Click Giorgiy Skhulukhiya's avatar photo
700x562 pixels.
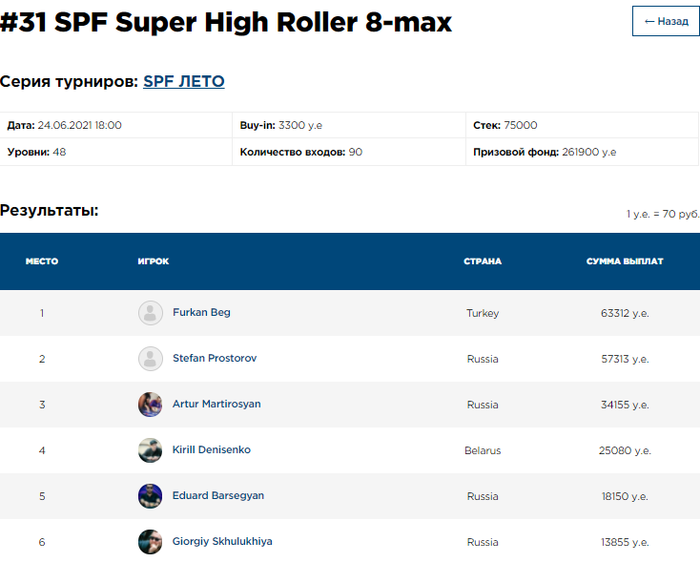tap(150, 542)
